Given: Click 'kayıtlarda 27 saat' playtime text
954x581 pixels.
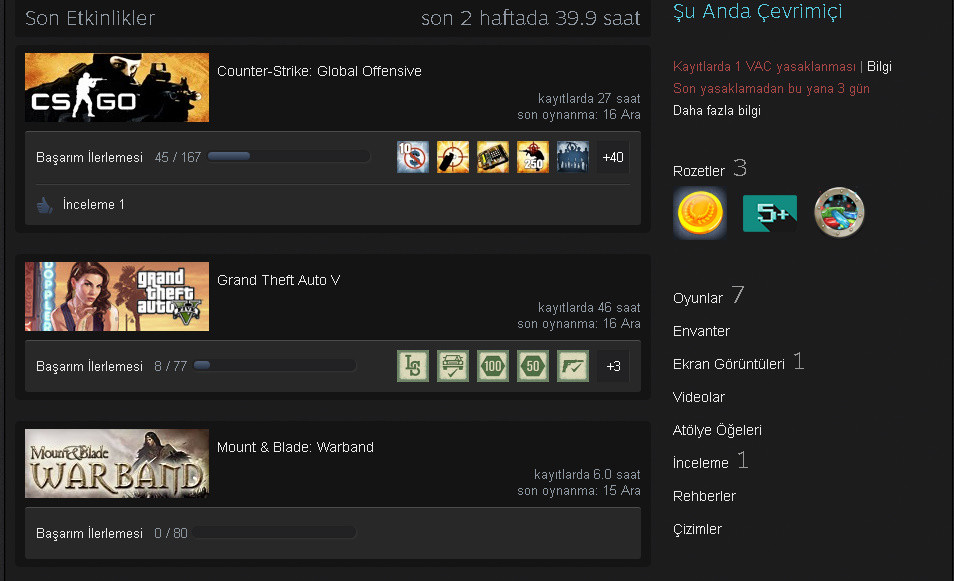Looking at the screenshot, I should tap(589, 99).
